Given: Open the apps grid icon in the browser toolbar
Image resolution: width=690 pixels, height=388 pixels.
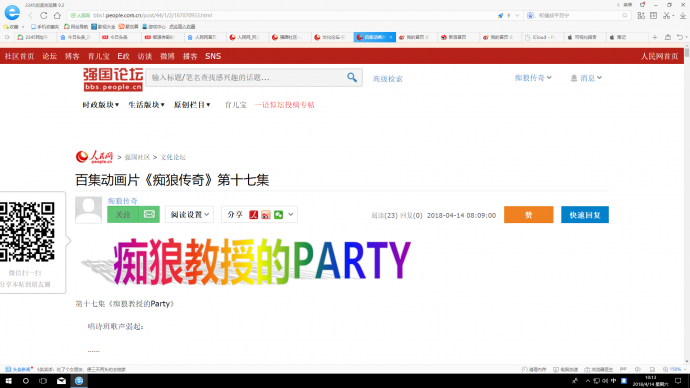Looking at the screenshot, I should point(641,15).
